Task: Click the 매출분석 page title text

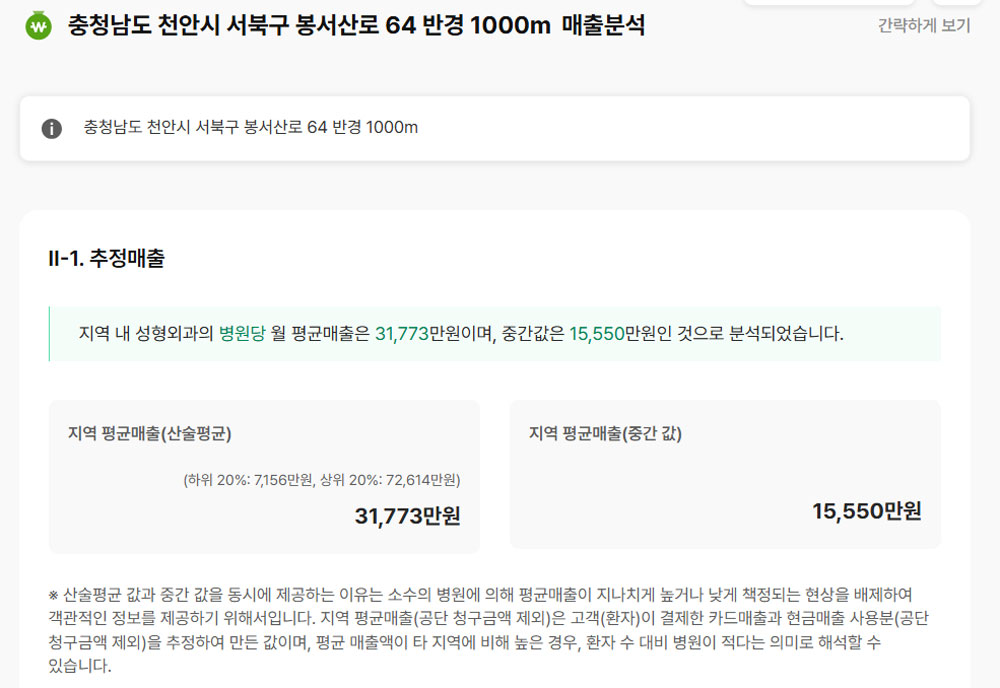Action: pyautogui.click(x=603, y=26)
